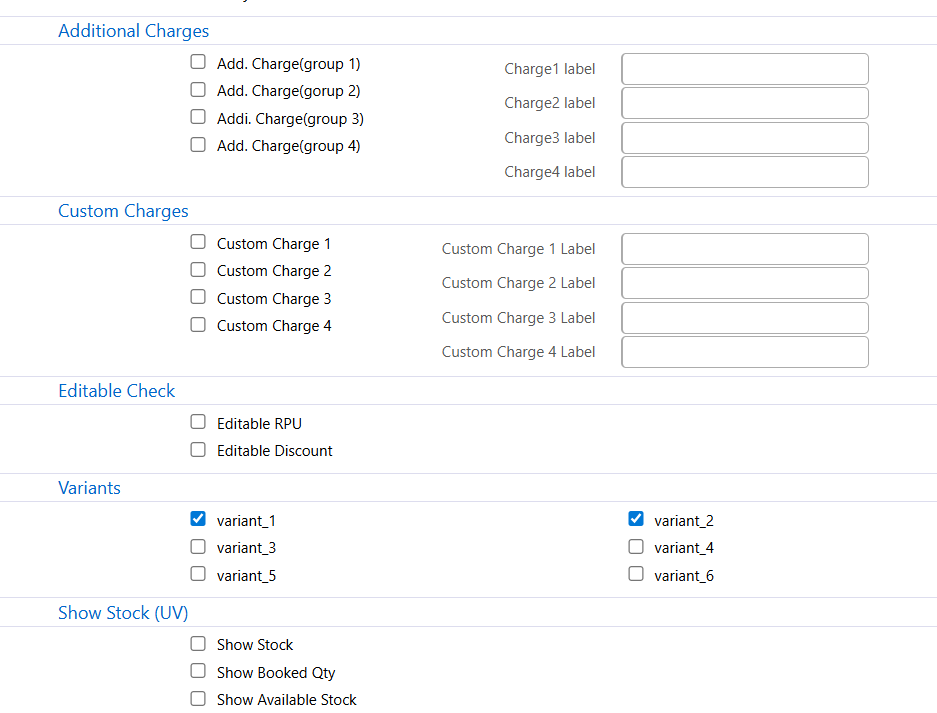Click the Charge1 label text field
937x713 pixels.
click(x=744, y=69)
